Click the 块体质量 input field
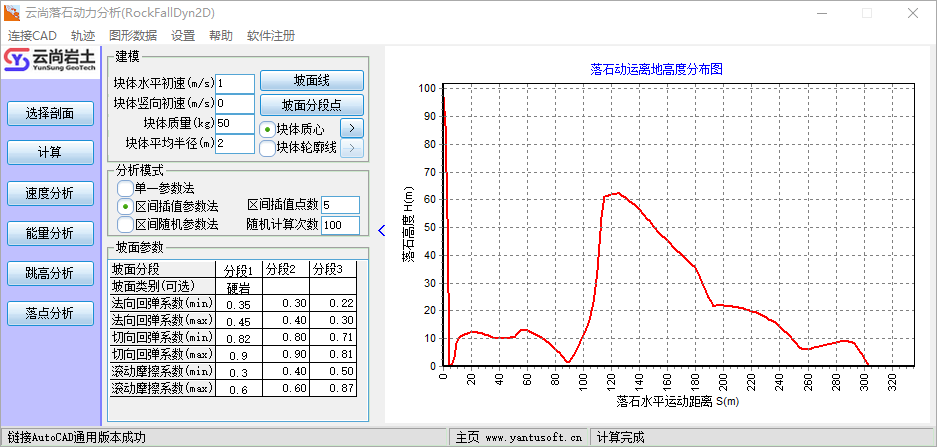Viewport: 937px width, 447px height. pyautogui.click(x=235, y=123)
